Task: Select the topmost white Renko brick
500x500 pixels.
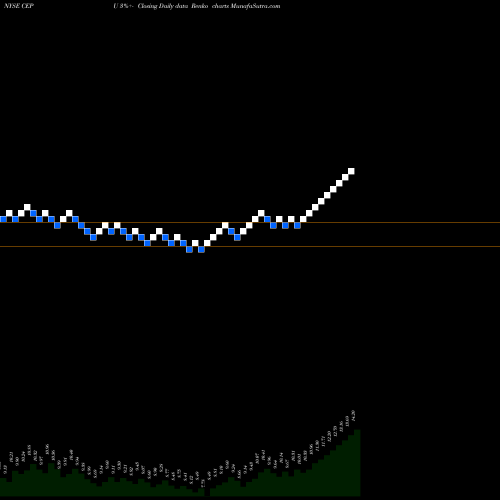Action: tap(351, 171)
